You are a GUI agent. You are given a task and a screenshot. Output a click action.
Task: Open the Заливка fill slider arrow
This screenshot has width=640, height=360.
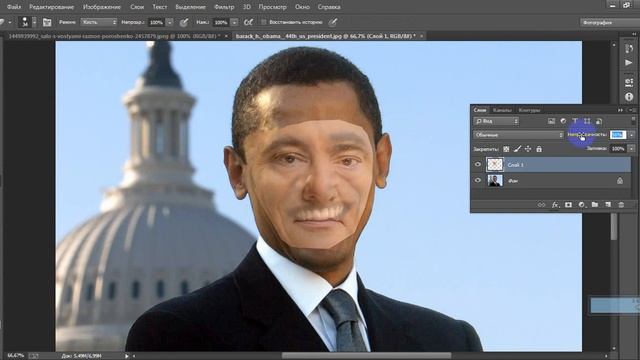(x=631, y=149)
